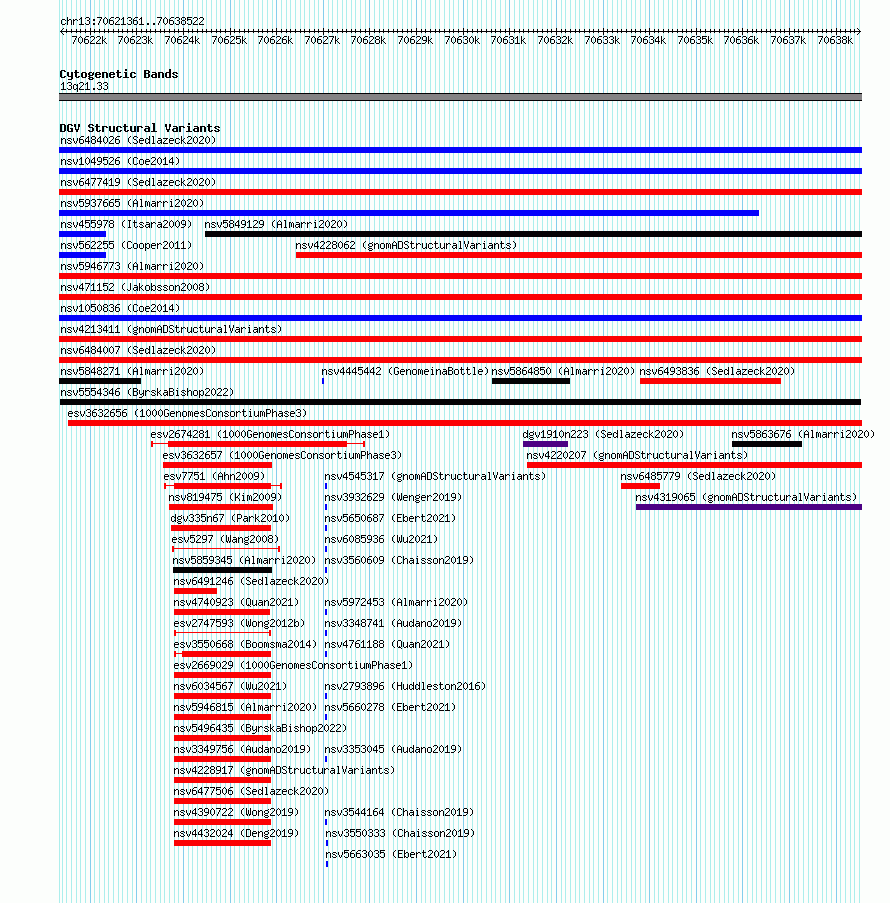The image size is (890, 903).
Task: Click nsv6034567 (Wu2021) label
Action: [x=230, y=687]
